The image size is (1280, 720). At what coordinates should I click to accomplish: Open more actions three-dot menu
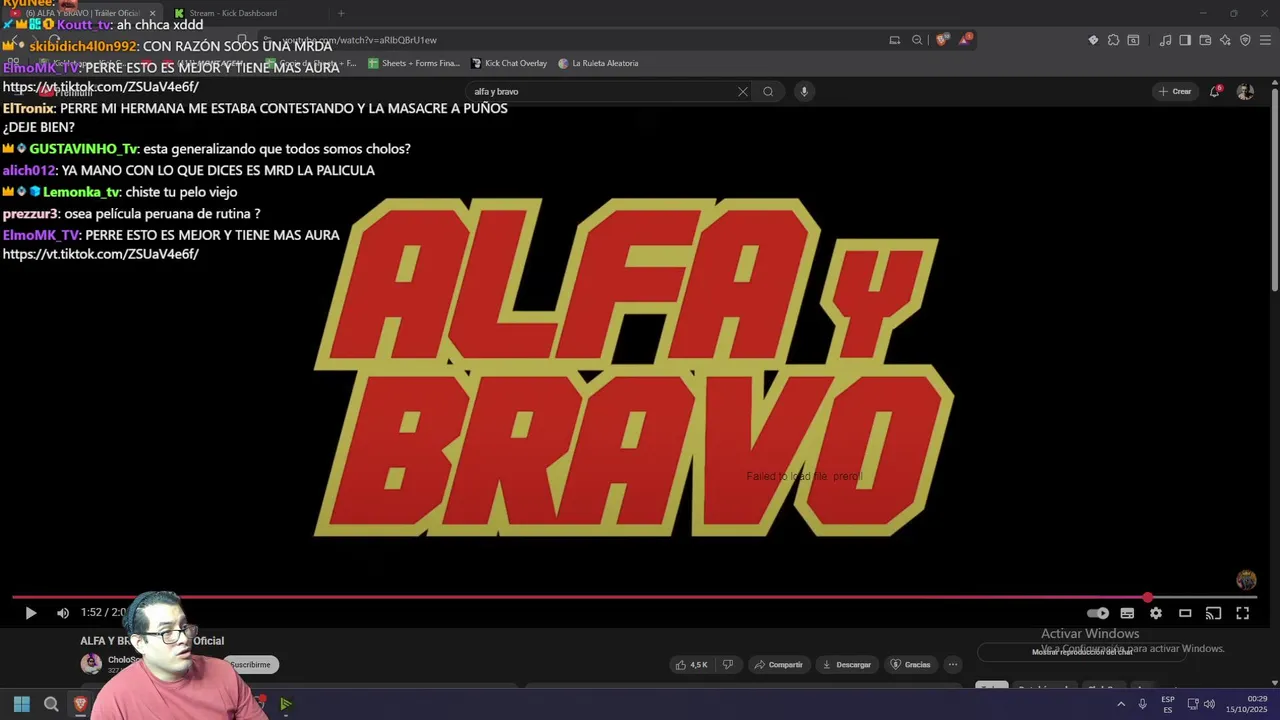point(953,664)
